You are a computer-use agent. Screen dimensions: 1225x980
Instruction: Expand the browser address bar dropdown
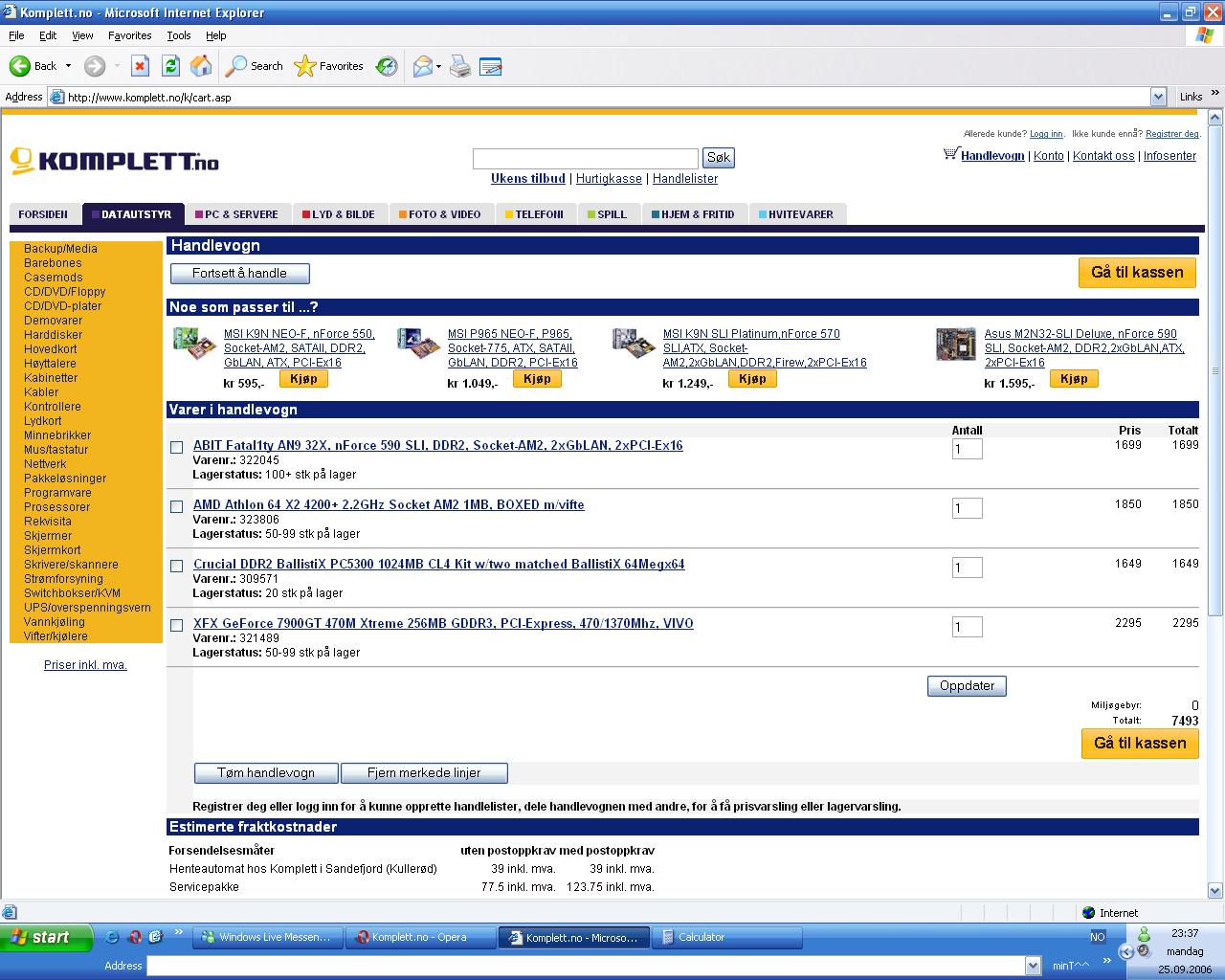(1158, 97)
